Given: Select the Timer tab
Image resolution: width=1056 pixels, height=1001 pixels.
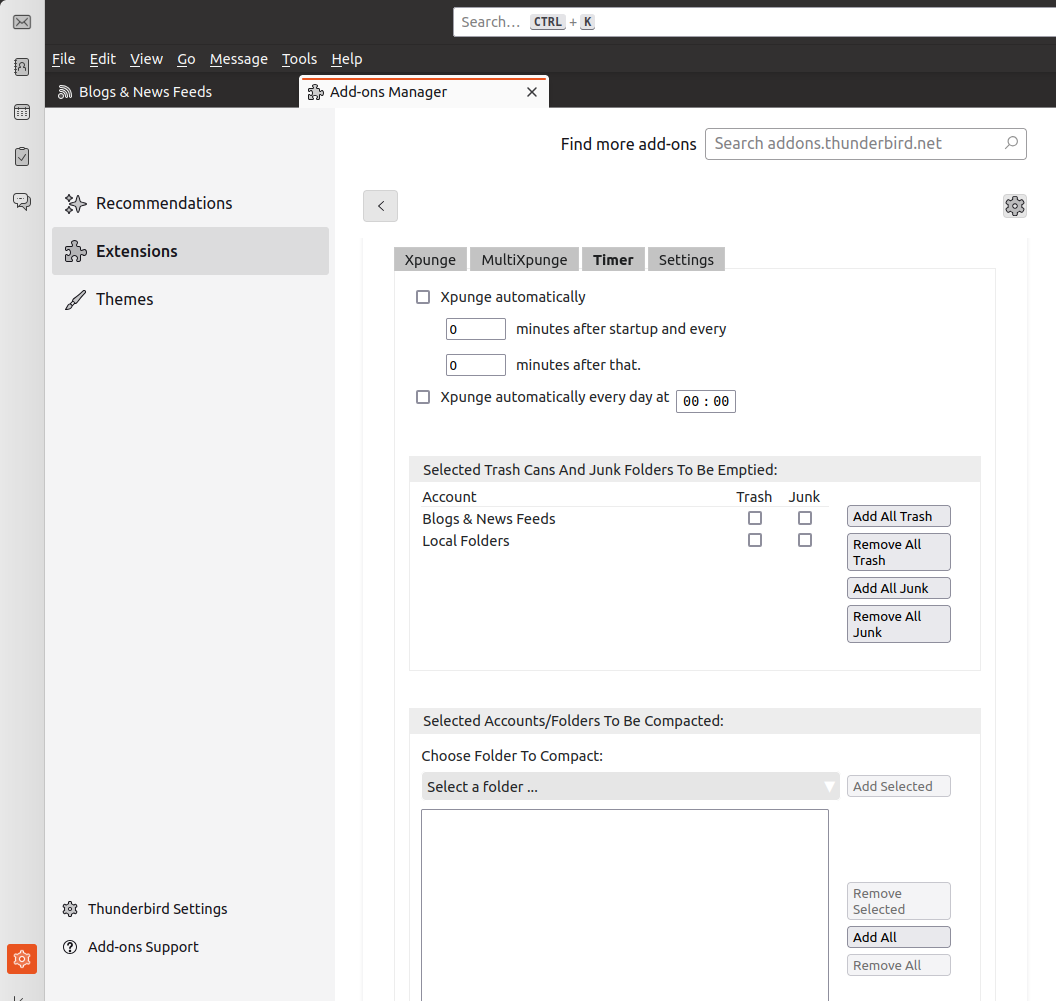Looking at the screenshot, I should click(613, 259).
